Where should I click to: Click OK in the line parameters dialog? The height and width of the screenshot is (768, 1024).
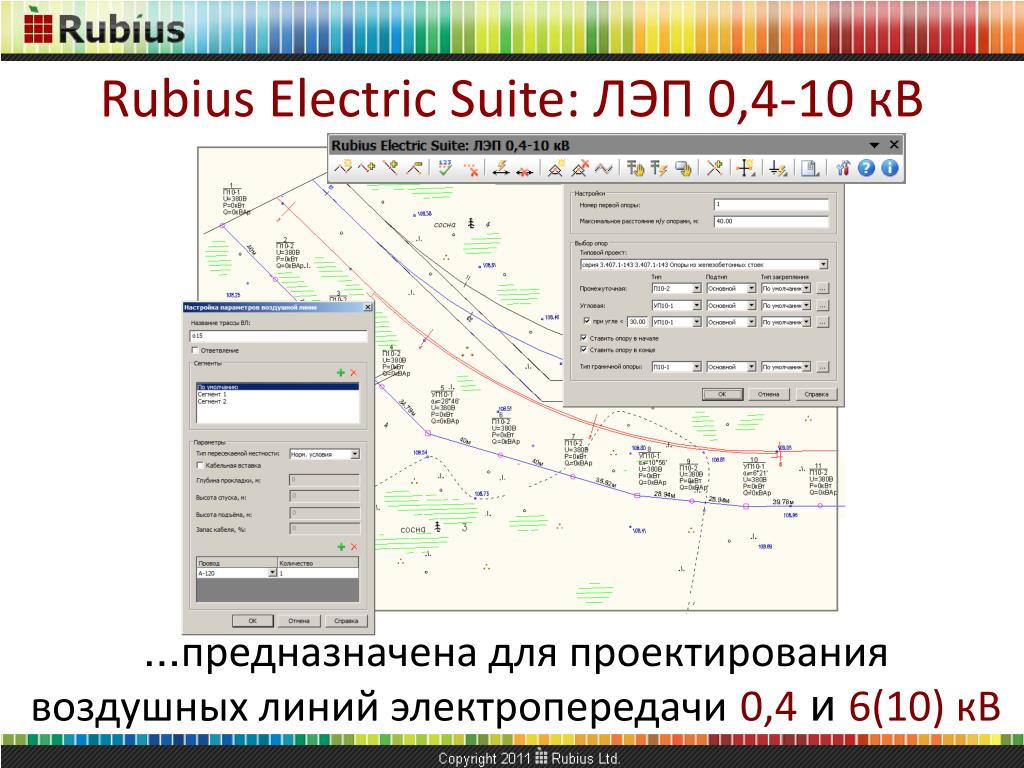click(x=253, y=621)
